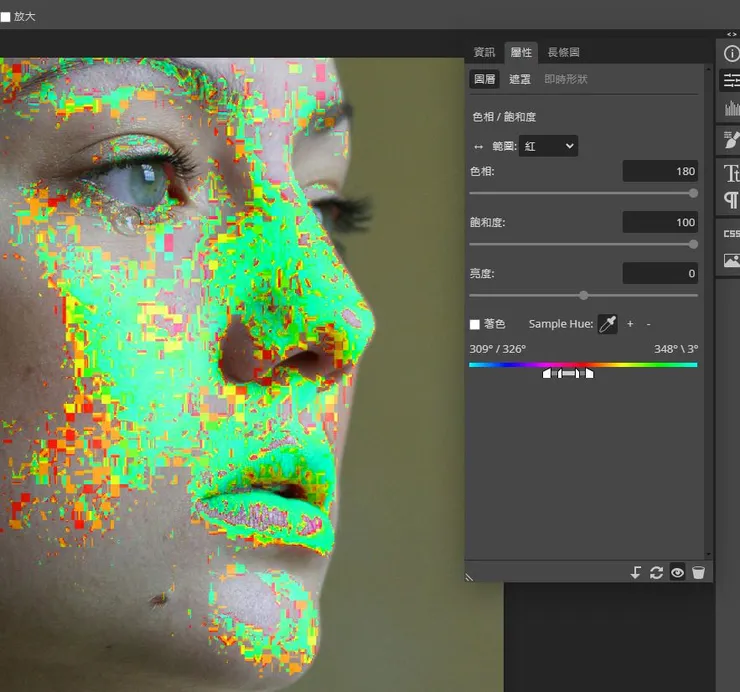Click the 飽和度 slider handle
This screenshot has height=692, width=740.
[x=693, y=244]
